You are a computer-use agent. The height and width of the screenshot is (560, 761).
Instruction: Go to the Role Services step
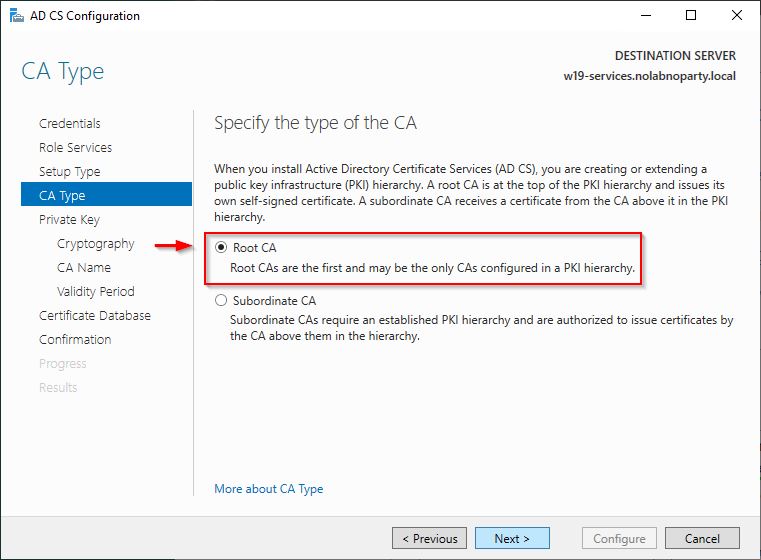coord(75,148)
